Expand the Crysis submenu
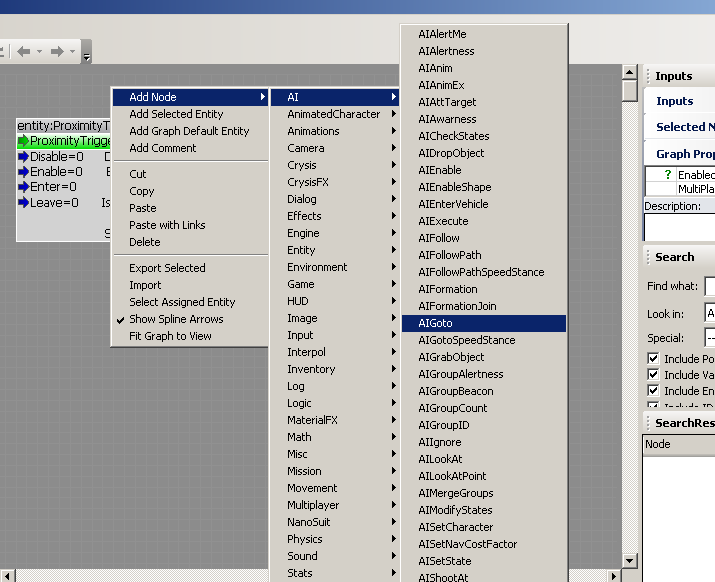Viewport: 715px width, 582px height. (x=335, y=165)
